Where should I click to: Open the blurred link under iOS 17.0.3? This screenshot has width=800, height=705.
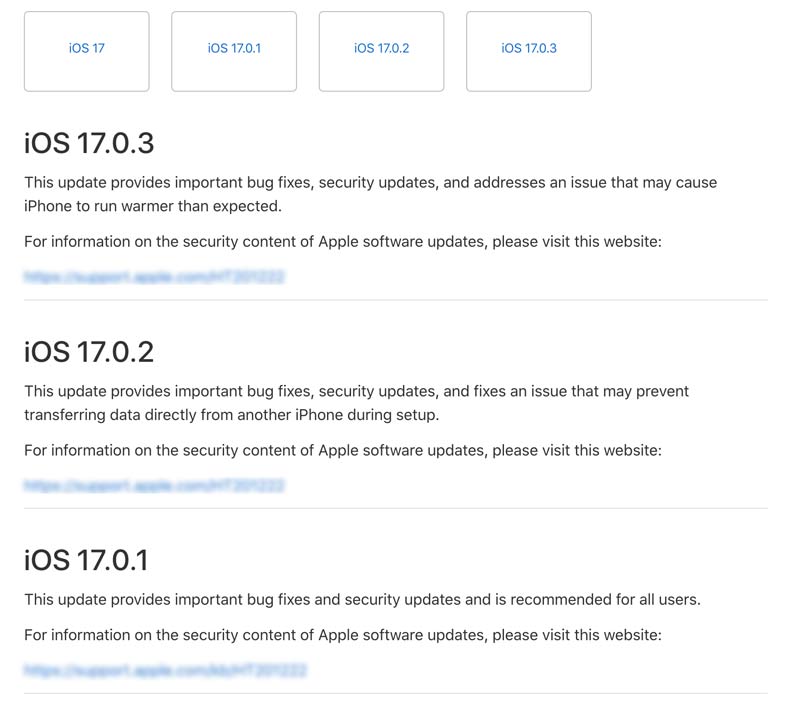coord(154,276)
